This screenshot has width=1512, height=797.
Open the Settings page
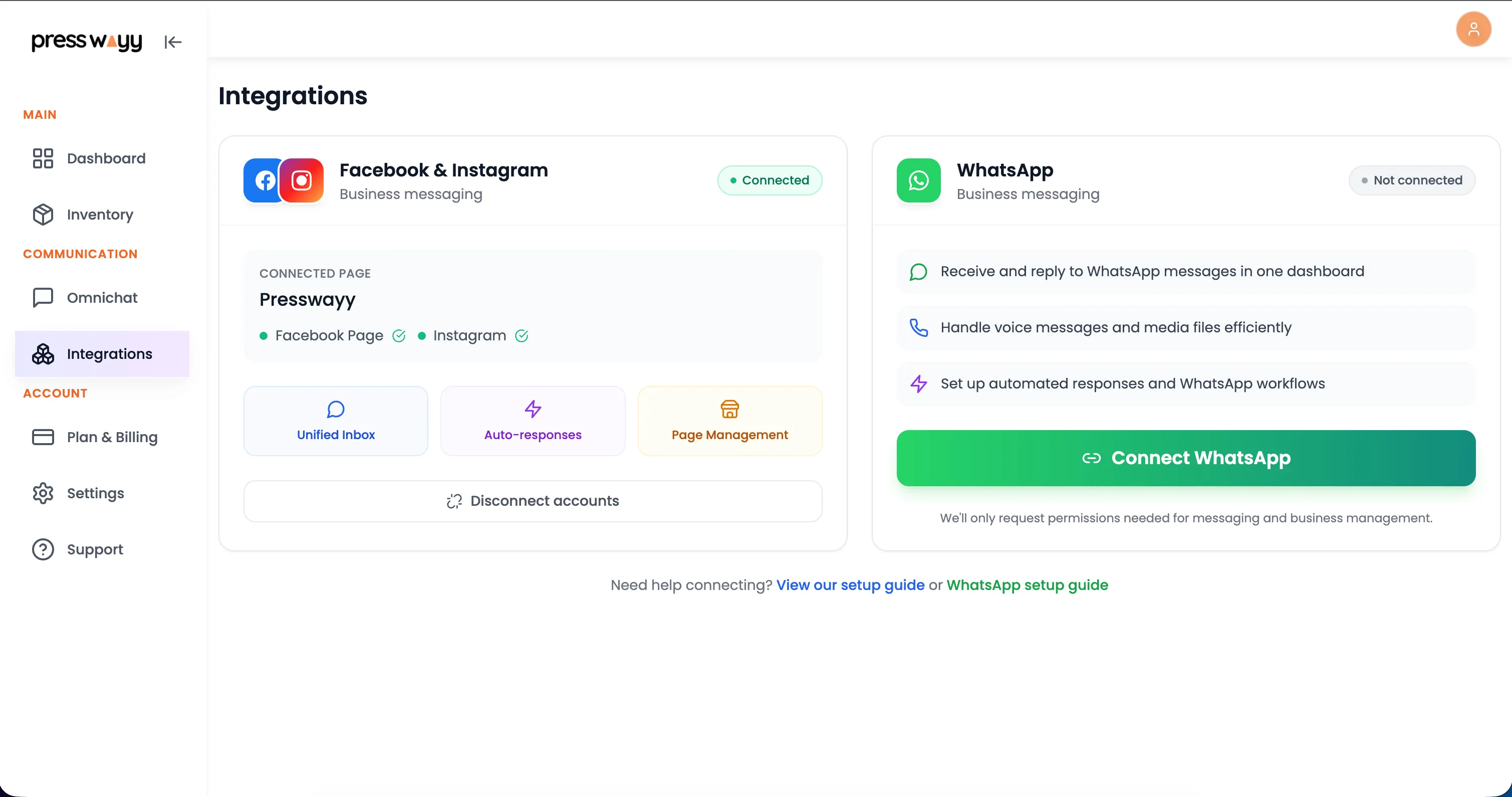(102, 493)
